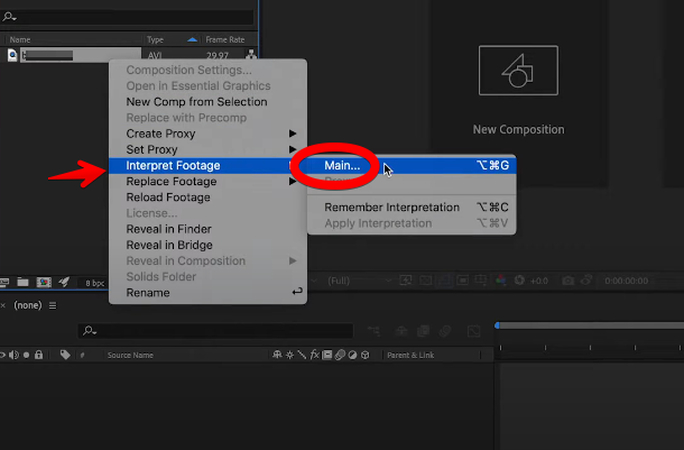Image resolution: width=684 pixels, height=450 pixels.
Task: Click the 0:00:00:00 preview timecode
Action: pyautogui.click(x=626, y=281)
